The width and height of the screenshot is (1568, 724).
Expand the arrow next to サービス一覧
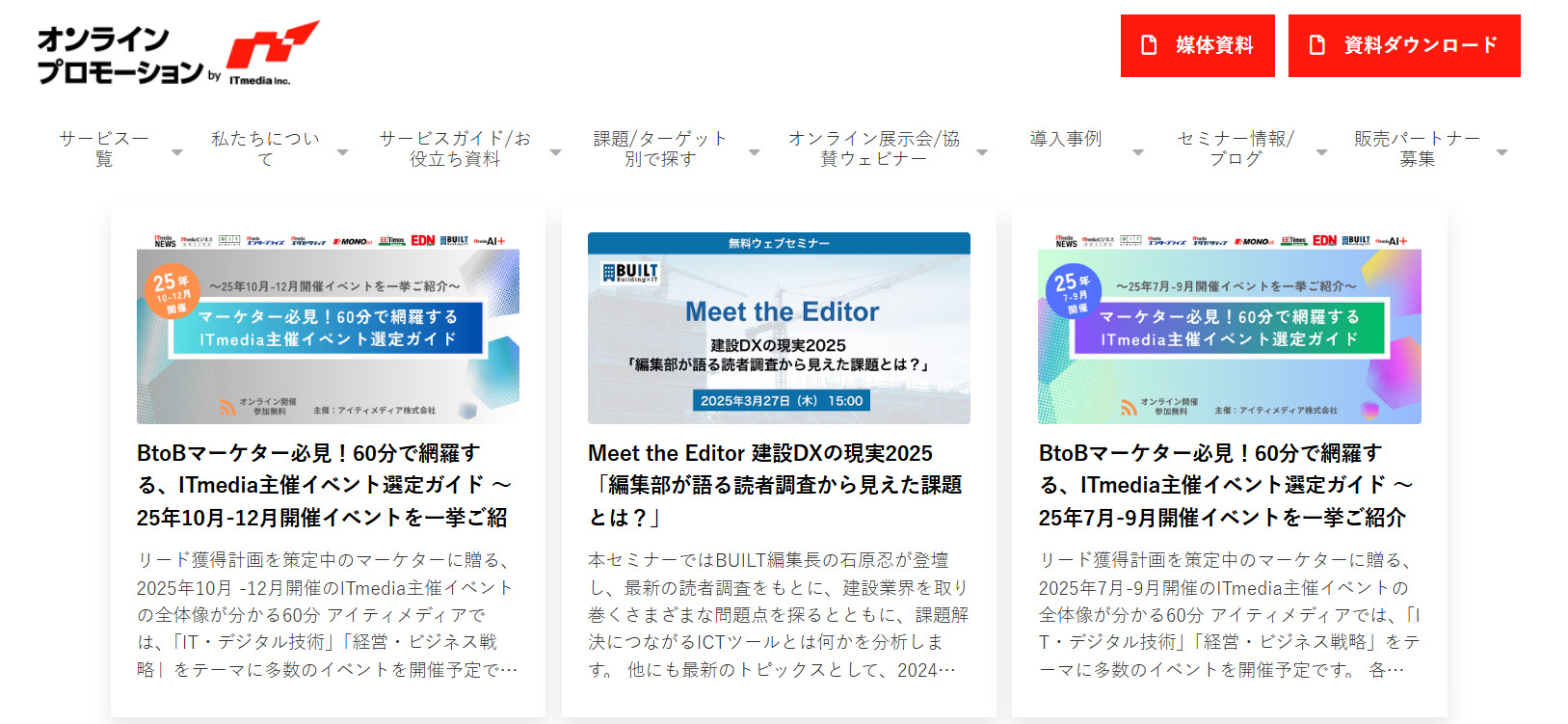pos(176,152)
